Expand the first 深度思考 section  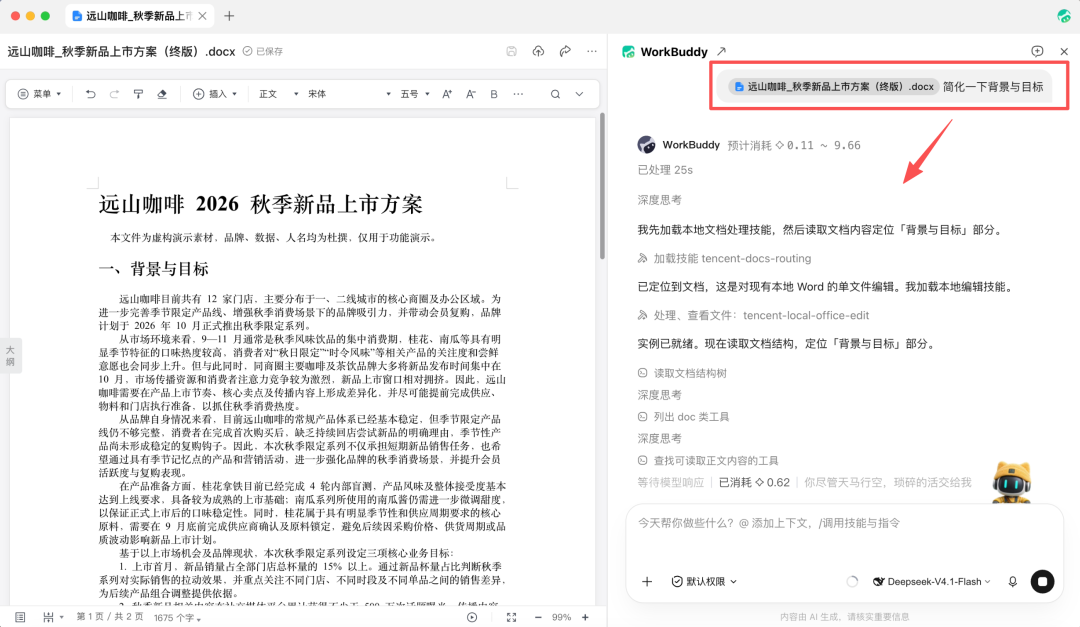coord(659,200)
